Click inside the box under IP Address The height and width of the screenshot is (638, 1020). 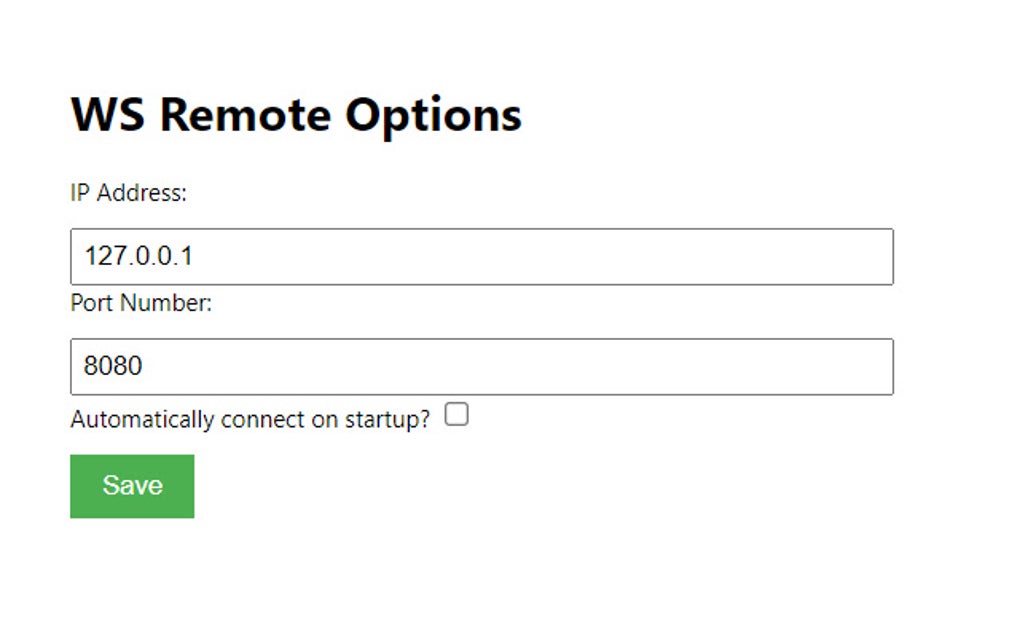(481, 257)
